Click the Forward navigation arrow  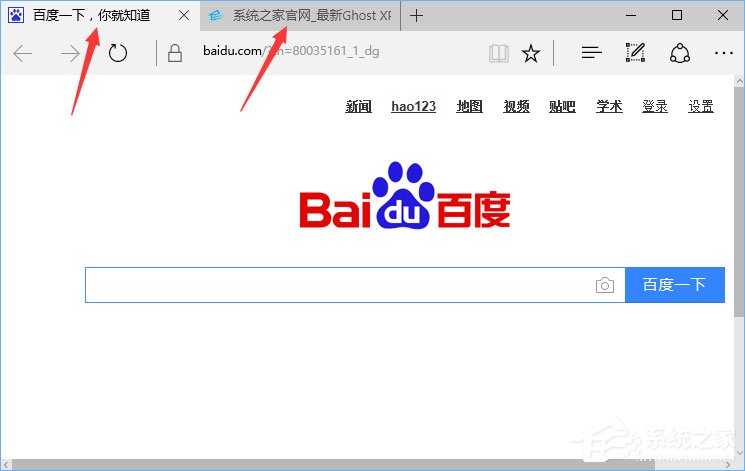70,54
